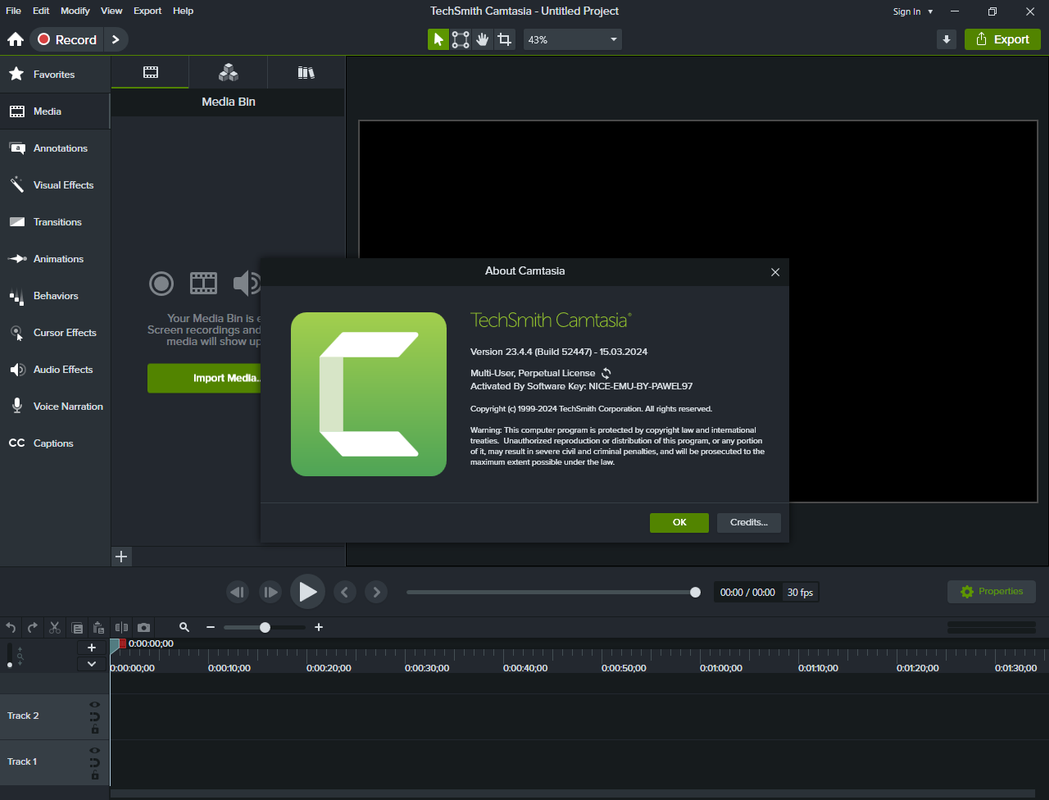Viewport: 1049px width, 800px height.
Task: Click the Play button
Action: tap(307, 592)
